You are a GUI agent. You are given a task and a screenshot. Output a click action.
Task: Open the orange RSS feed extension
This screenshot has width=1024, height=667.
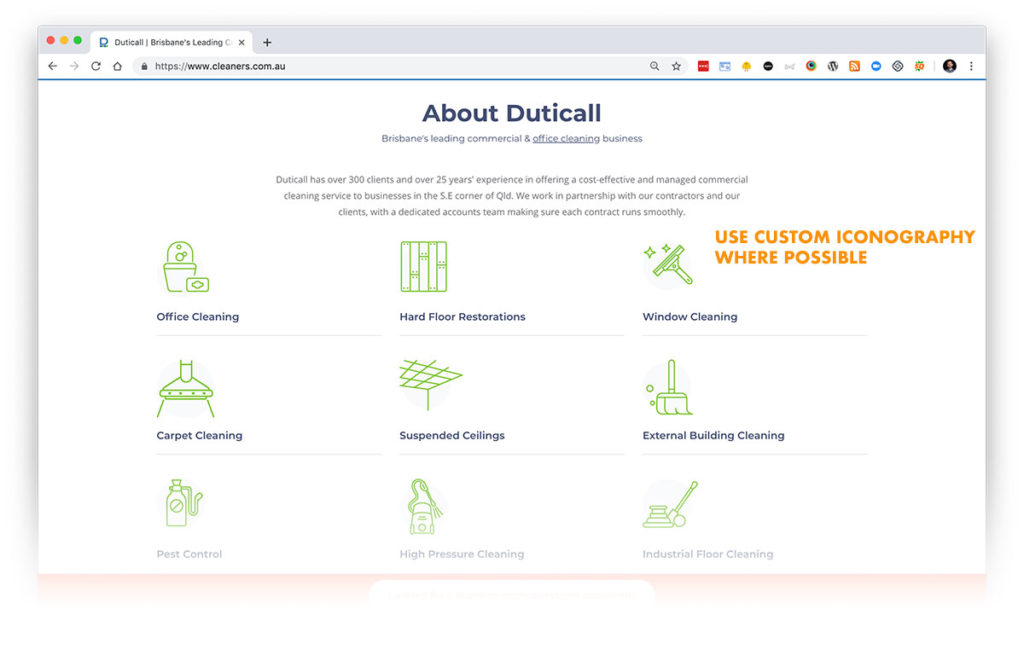pyautogui.click(x=854, y=66)
